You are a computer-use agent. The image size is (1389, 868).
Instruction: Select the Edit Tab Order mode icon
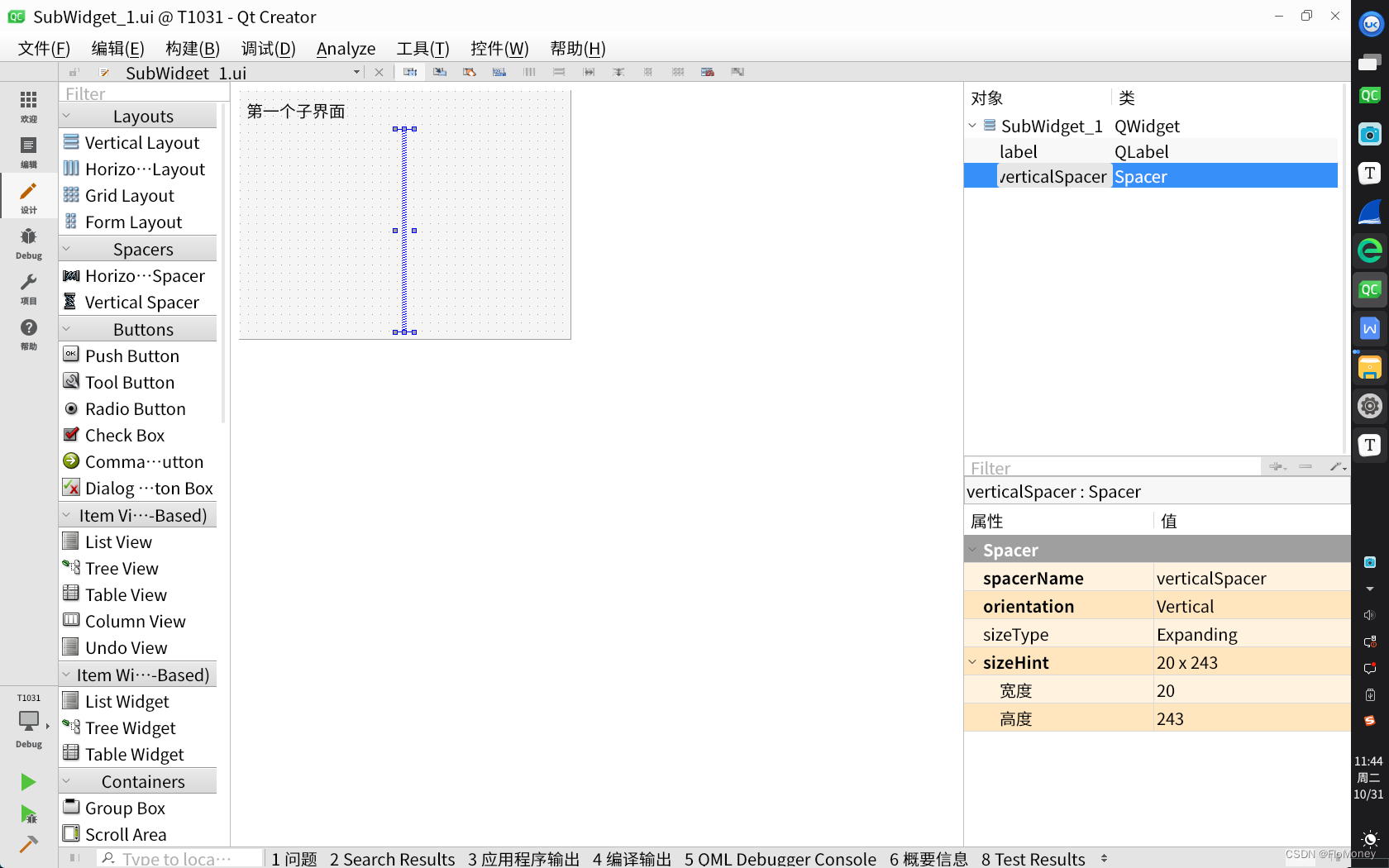pyautogui.click(x=499, y=72)
